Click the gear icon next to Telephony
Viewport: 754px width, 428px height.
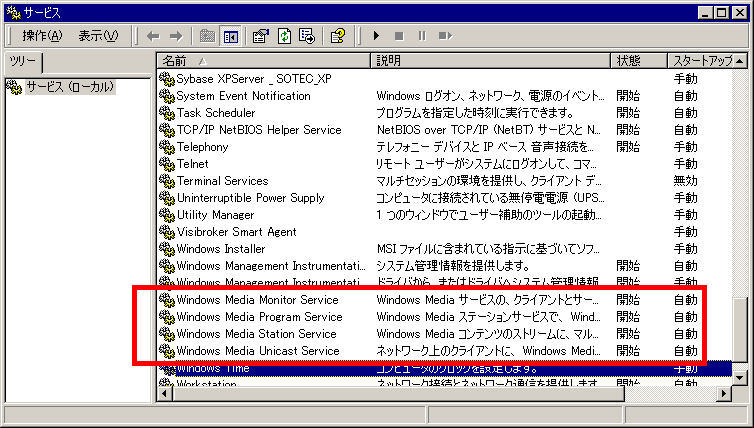tap(166, 147)
